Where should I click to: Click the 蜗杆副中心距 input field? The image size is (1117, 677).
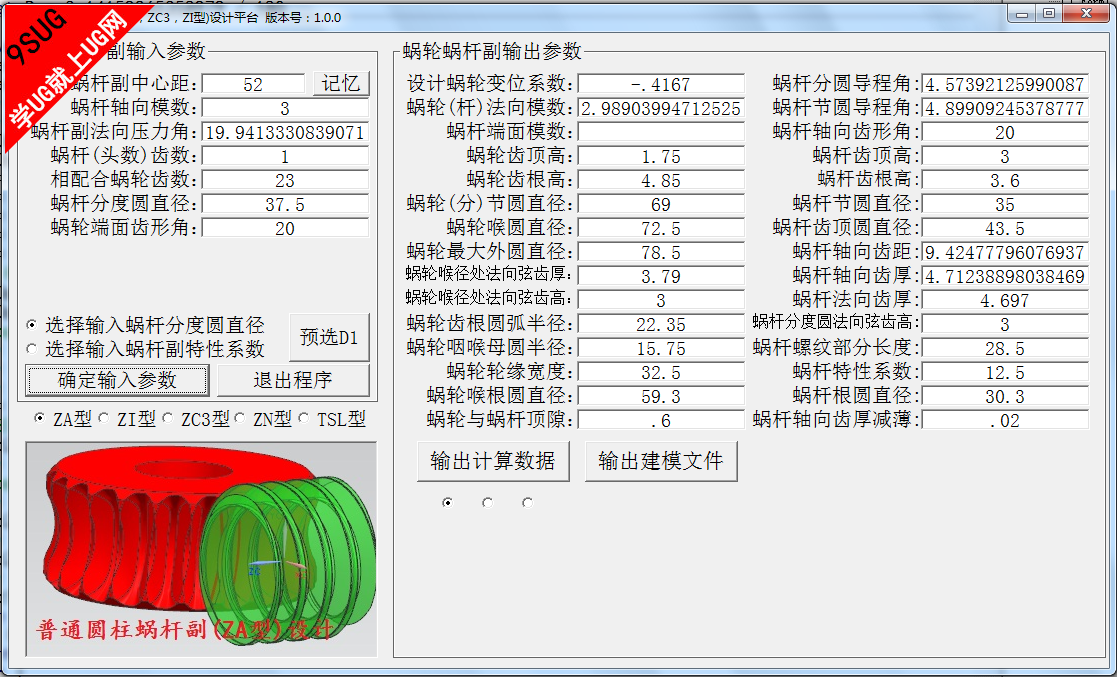tap(254, 84)
